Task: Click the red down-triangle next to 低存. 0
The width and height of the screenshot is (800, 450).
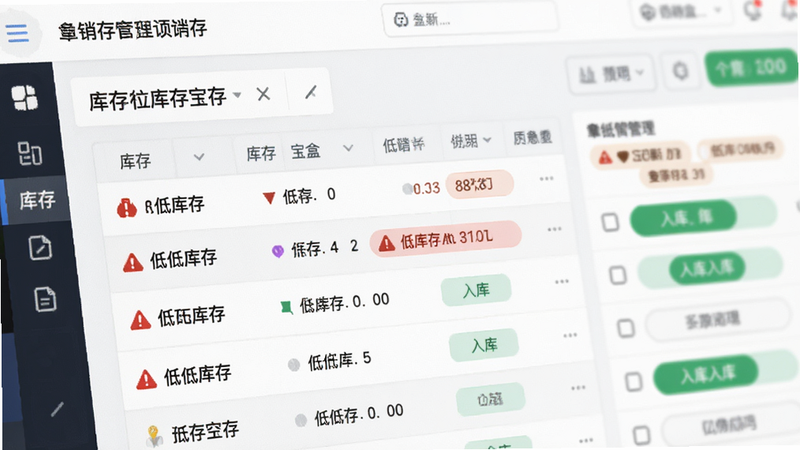Action: [269, 197]
